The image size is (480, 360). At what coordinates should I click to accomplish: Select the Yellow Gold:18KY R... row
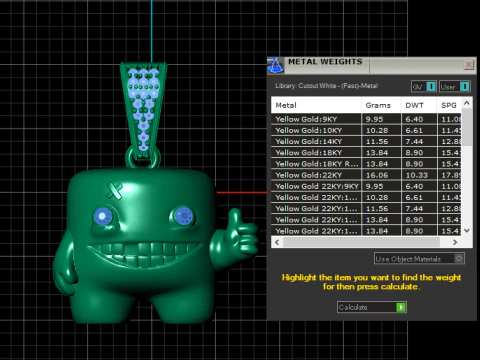pyautogui.click(x=366, y=164)
